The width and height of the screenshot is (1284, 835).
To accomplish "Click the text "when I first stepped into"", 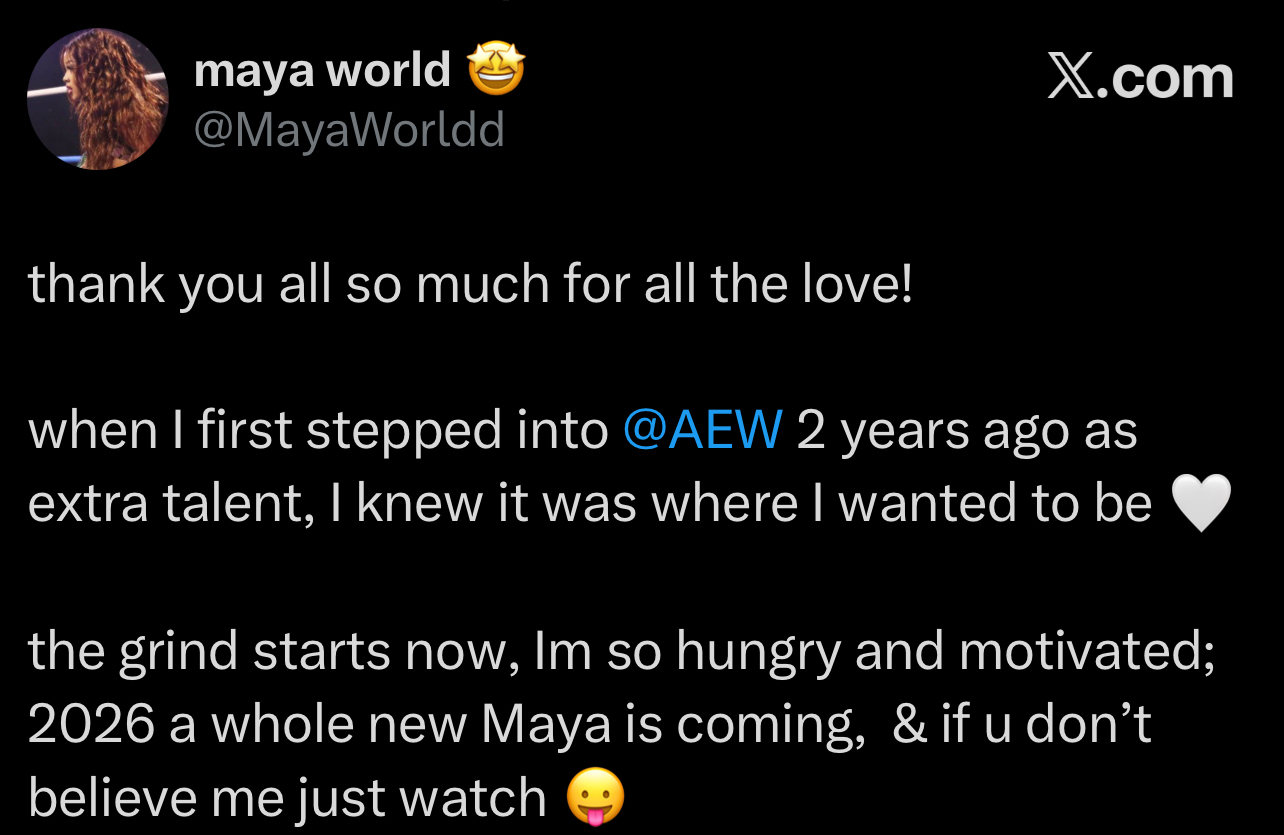I will [318, 431].
